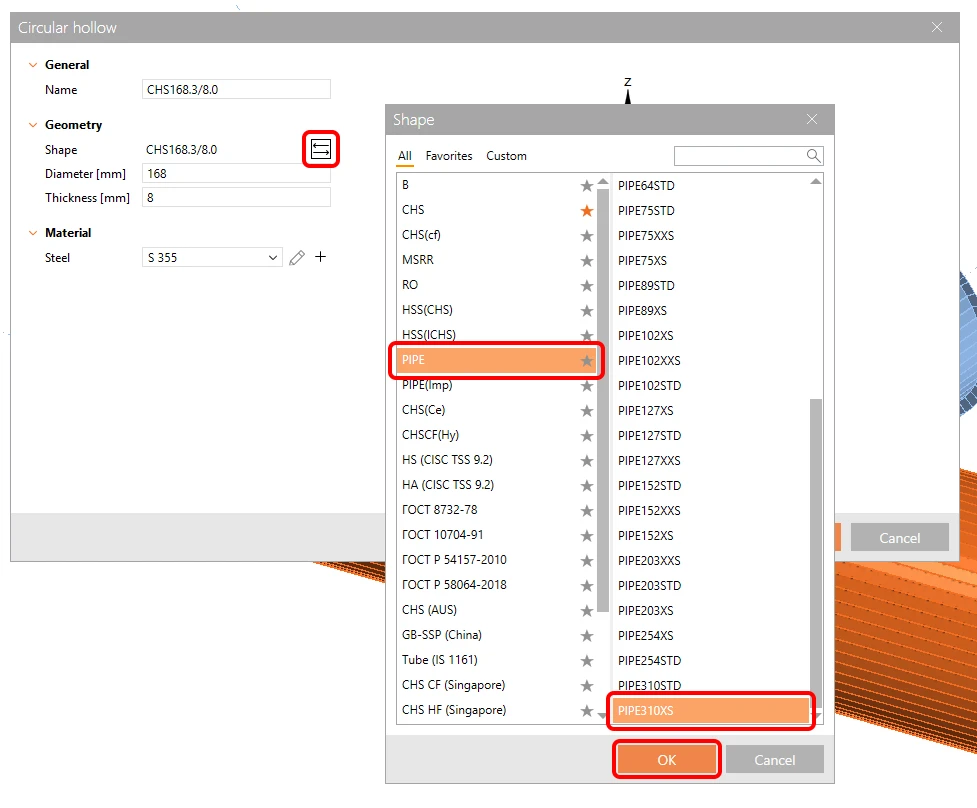Toggle favorite star for CHS row

tap(586, 211)
